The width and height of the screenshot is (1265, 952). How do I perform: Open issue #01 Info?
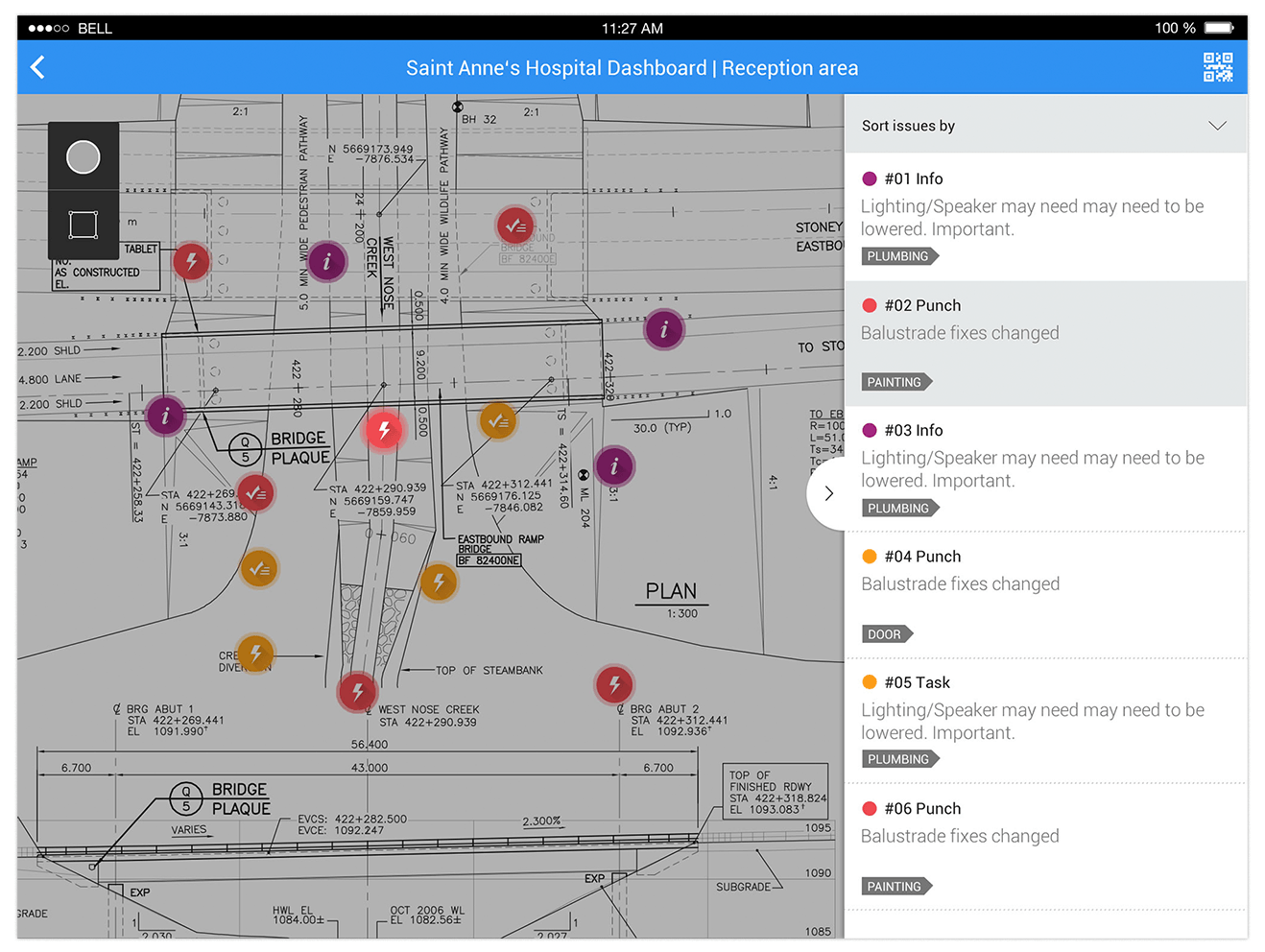1046,218
